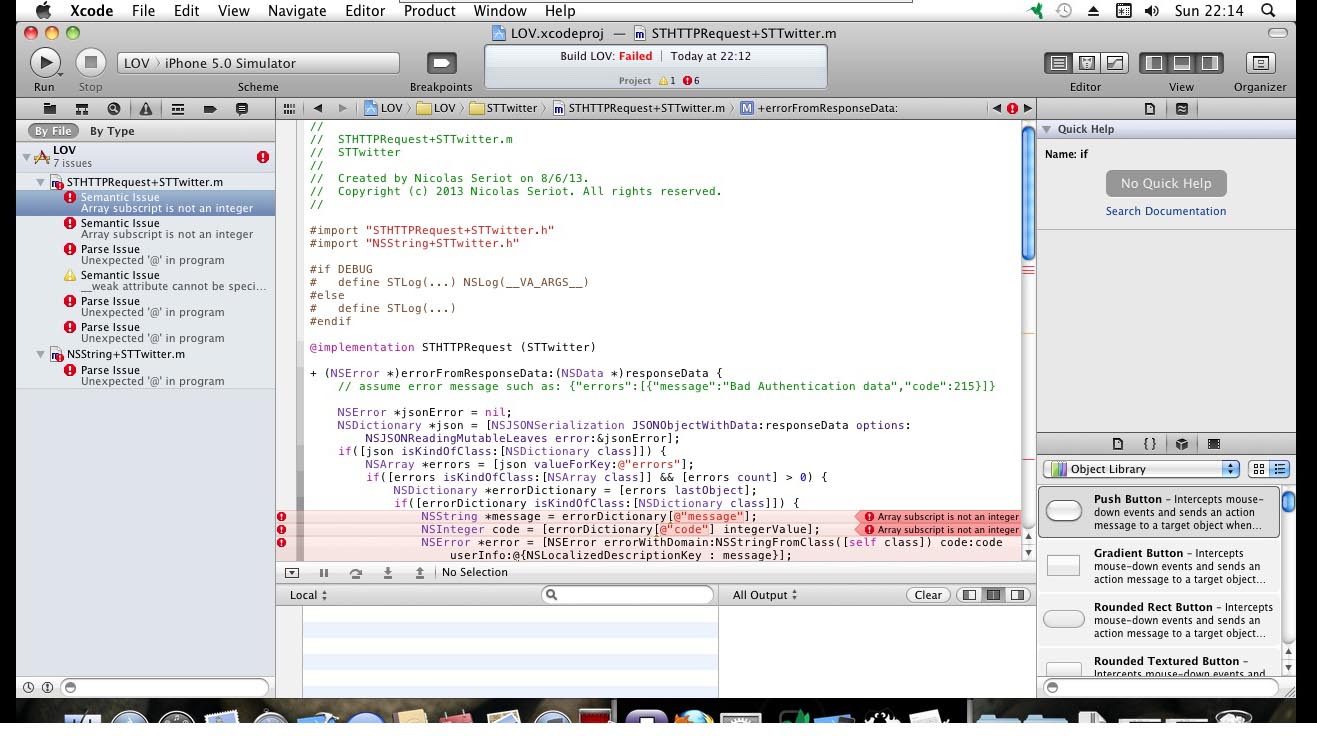Open the Object Library dropdown
Viewport: 1317px width, 736px height.
point(1141,469)
